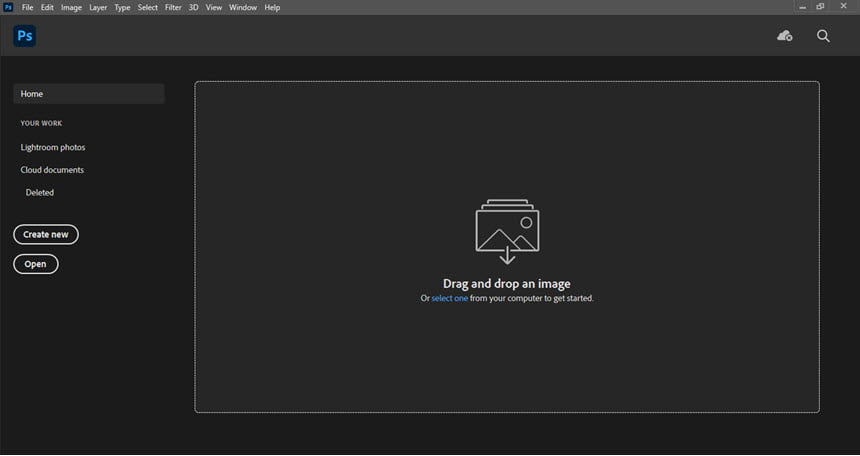Click the Create new button
The width and height of the screenshot is (860, 456).
[x=46, y=234]
